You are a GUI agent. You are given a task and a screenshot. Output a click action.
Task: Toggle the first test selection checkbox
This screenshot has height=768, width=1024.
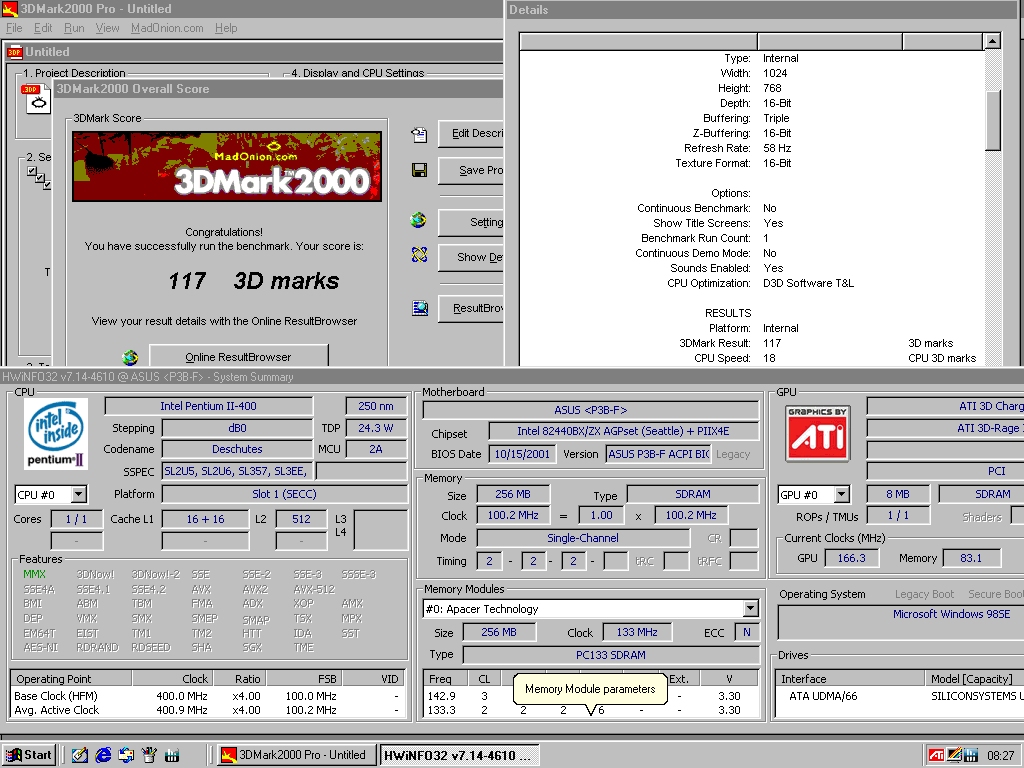click(x=32, y=171)
